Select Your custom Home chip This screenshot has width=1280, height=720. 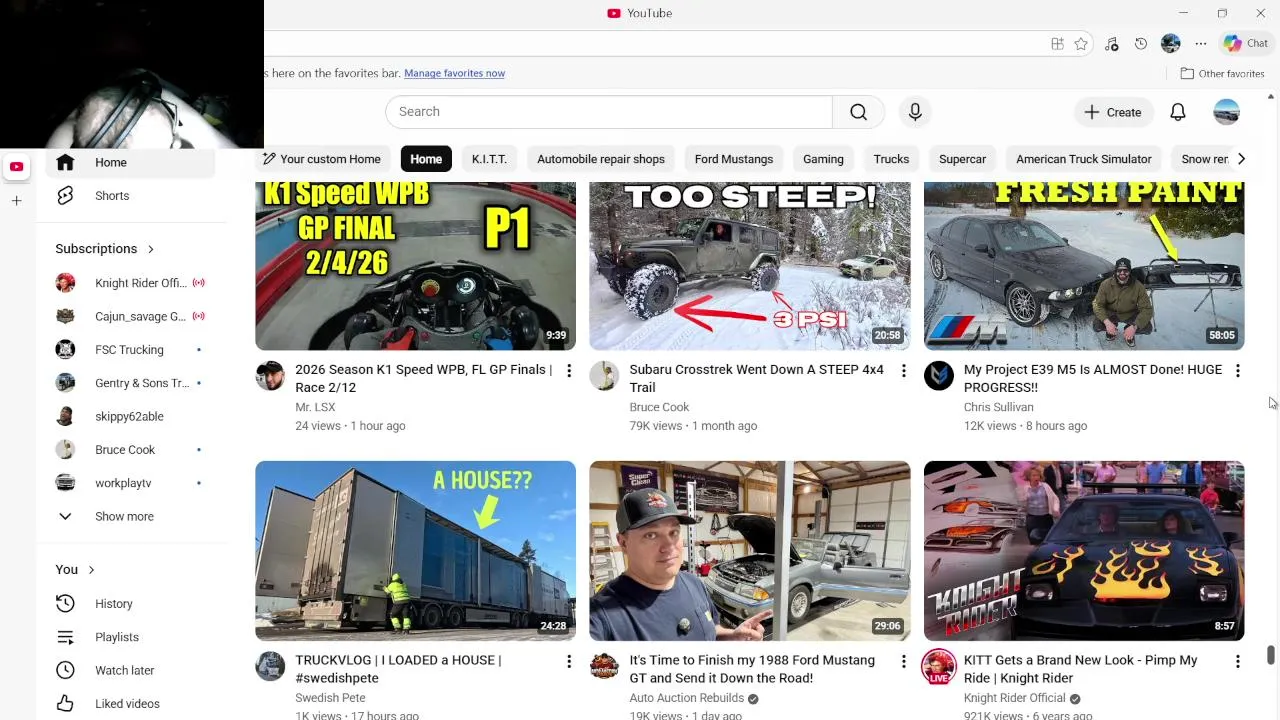tap(322, 159)
